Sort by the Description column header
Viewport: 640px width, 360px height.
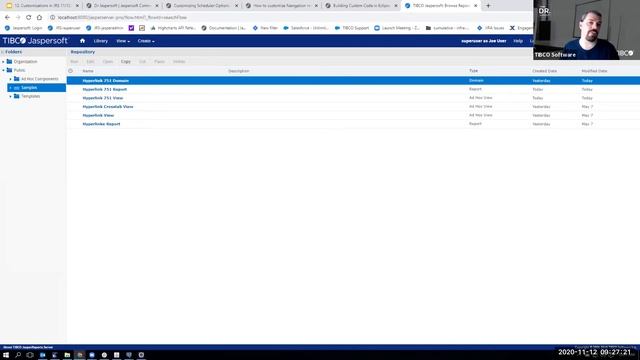239,71
